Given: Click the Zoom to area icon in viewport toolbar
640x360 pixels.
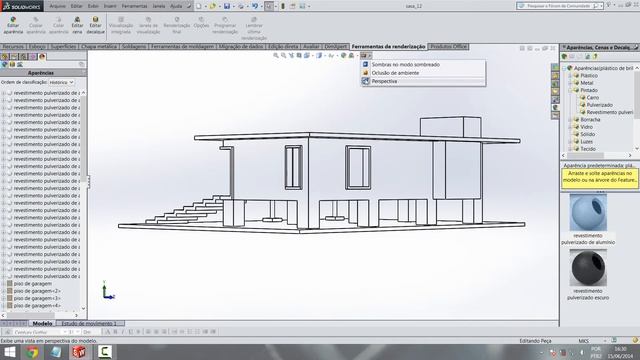Looking at the screenshot, I should point(283,56).
